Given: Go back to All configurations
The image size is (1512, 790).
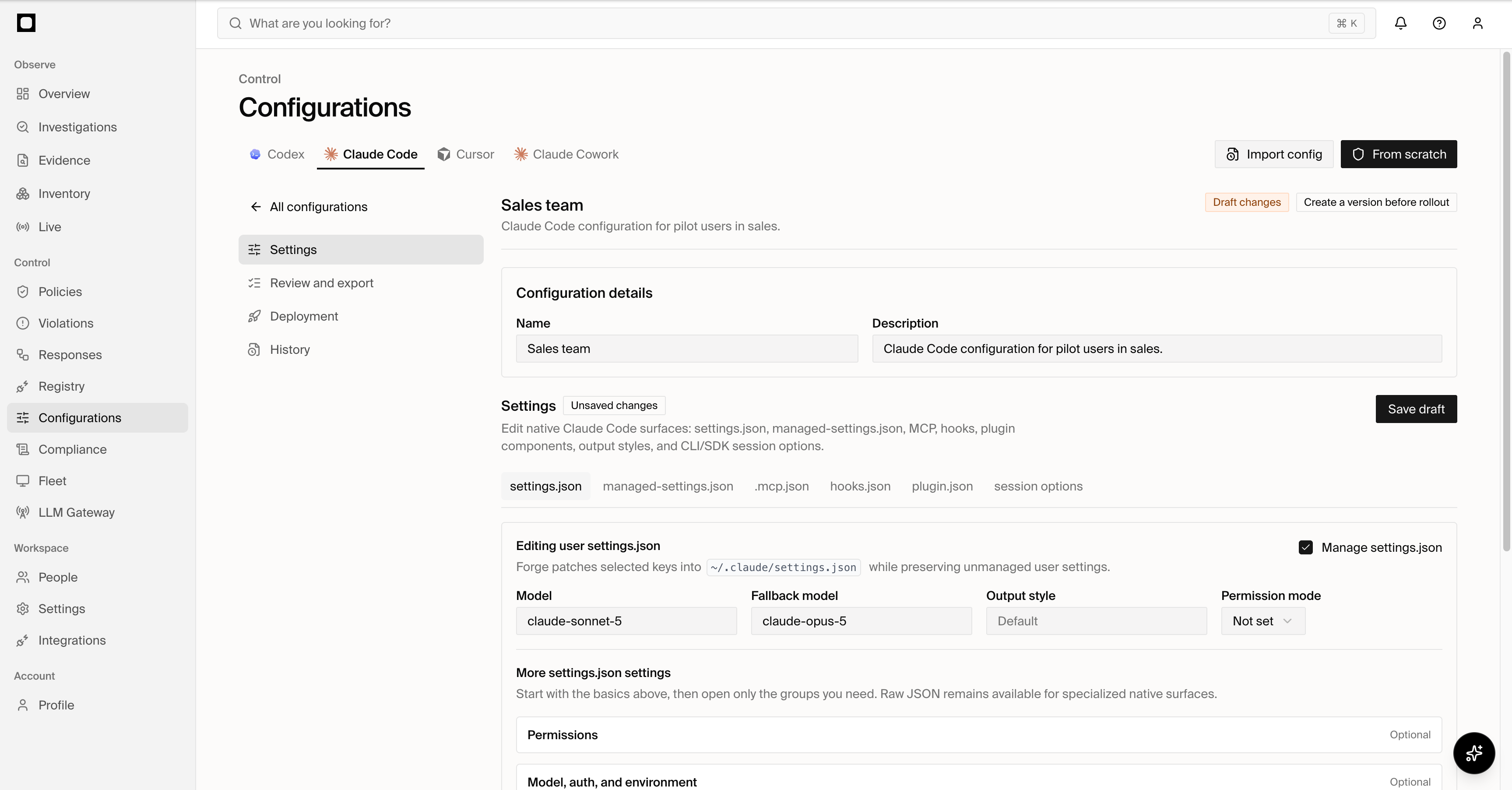Looking at the screenshot, I should pyautogui.click(x=309, y=207).
